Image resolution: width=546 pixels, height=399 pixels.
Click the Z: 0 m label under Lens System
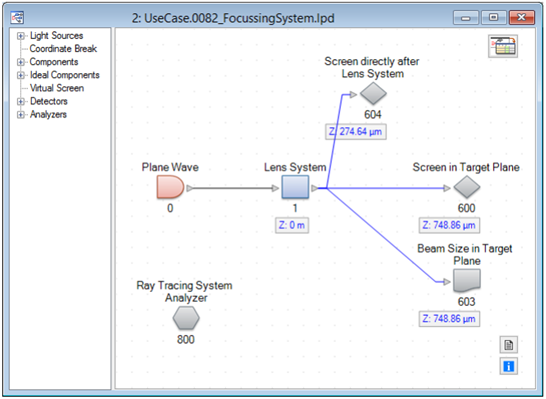click(x=292, y=225)
